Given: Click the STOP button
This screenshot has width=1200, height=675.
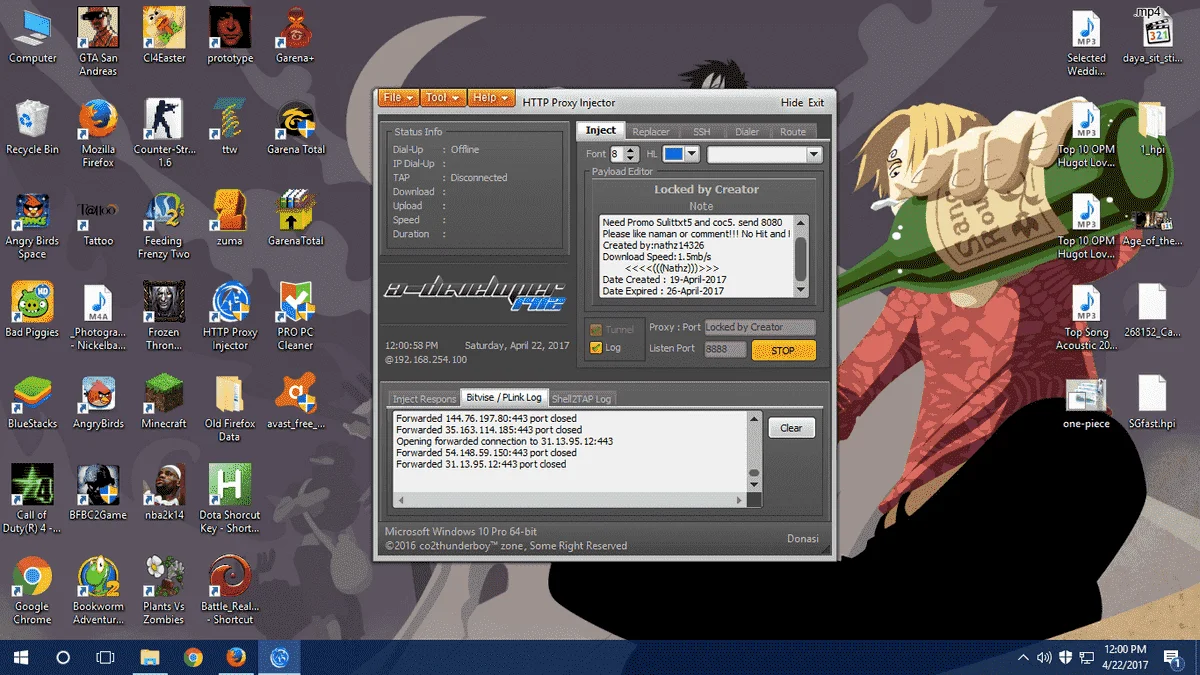Looking at the screenshot, I should click(783, 351).
